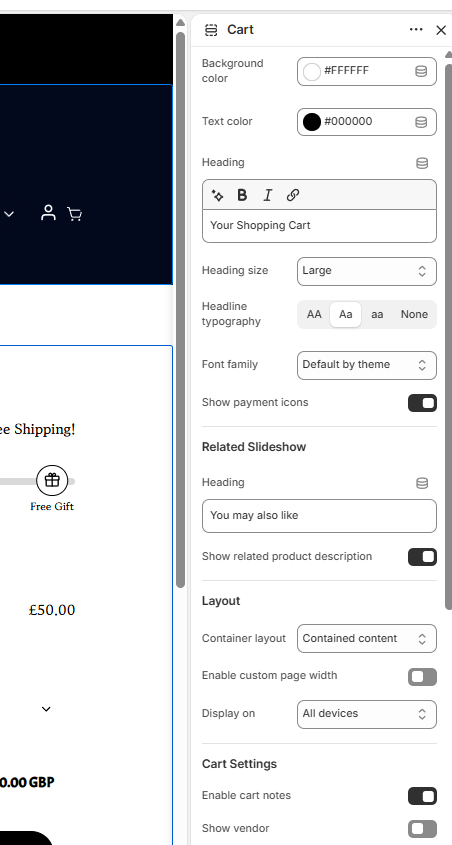Toggle bold formatting in Heading editor
The image size is (452, 845).
click(242, 195)
